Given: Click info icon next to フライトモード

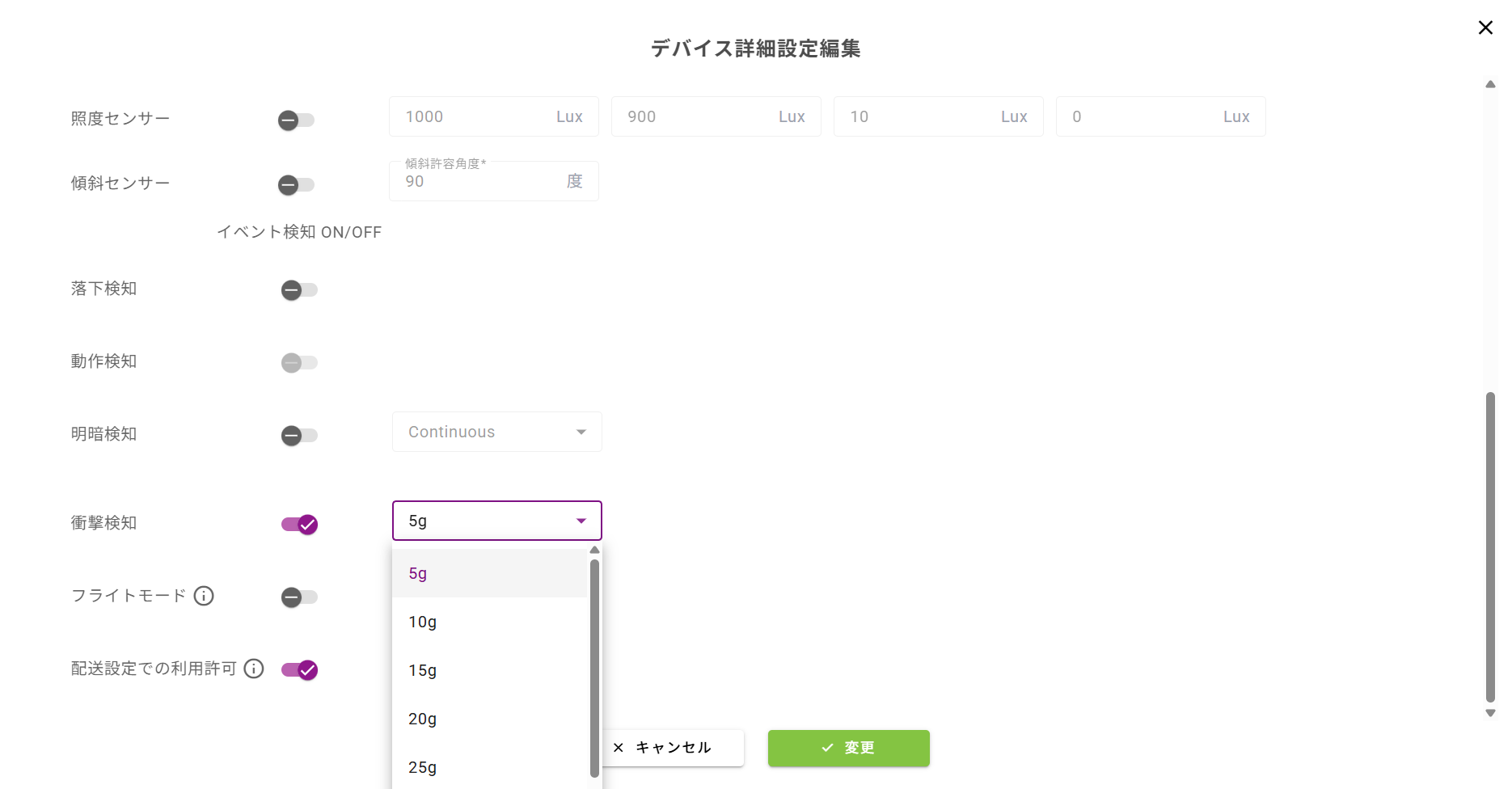Looking at the screenshot, I should click(204, 596).
